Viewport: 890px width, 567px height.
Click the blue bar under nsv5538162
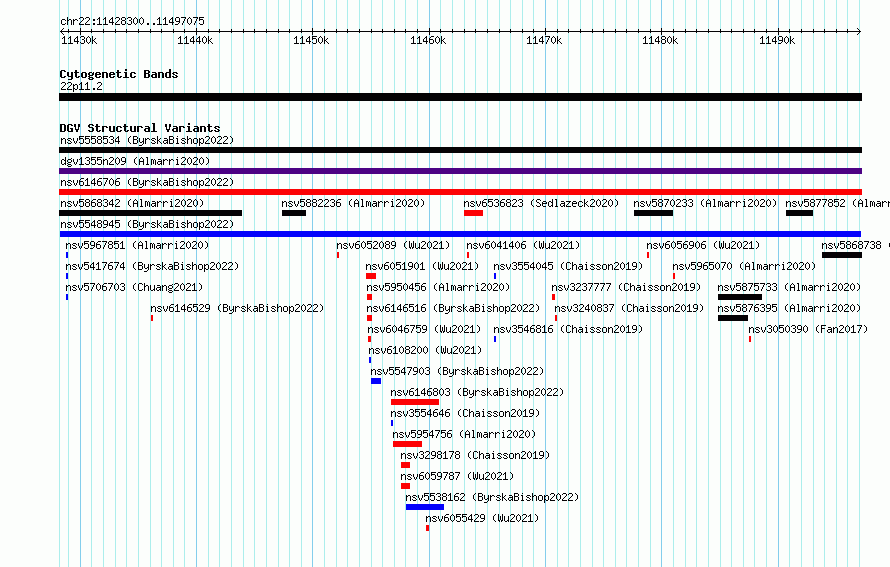[425, 507]
